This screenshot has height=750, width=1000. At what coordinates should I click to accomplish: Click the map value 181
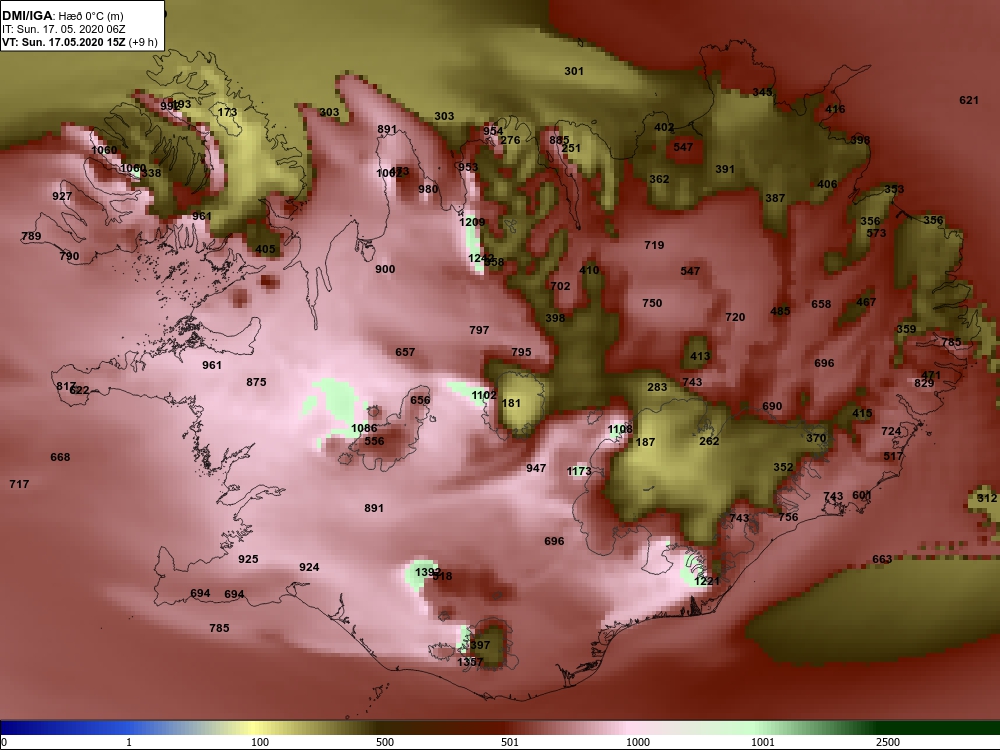point(511,402)
